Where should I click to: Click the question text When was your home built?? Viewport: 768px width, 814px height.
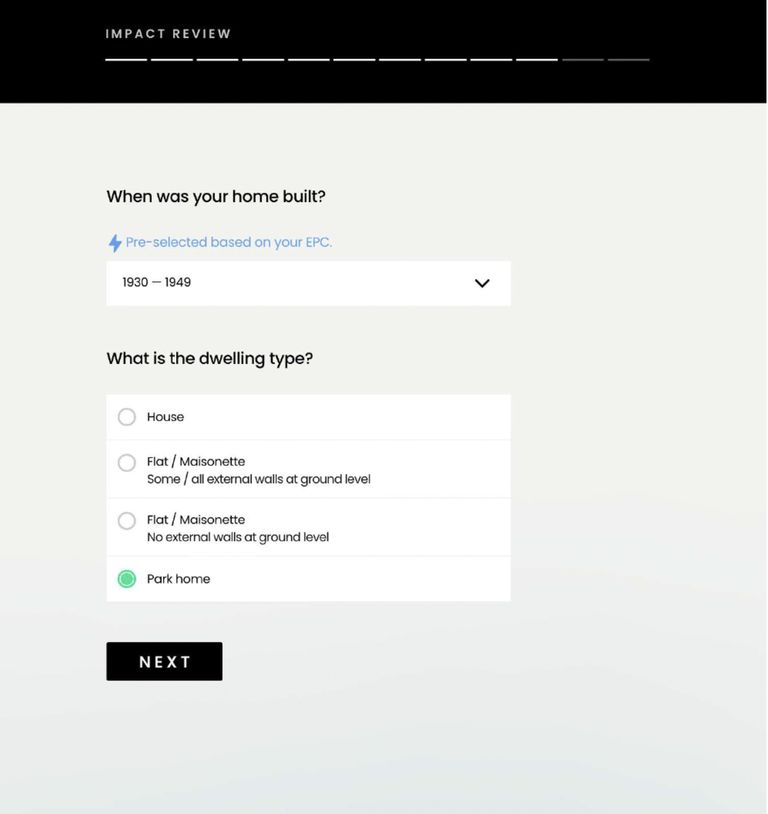(x=216, y=196)
